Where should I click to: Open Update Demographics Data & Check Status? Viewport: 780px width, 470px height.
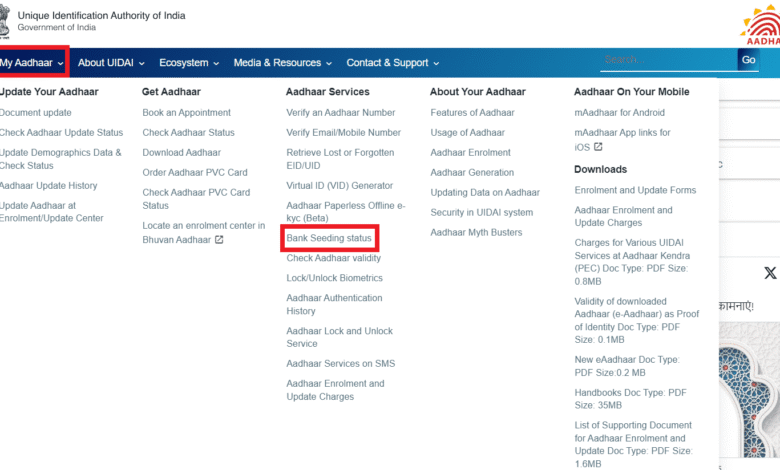(x=61, y=159)
